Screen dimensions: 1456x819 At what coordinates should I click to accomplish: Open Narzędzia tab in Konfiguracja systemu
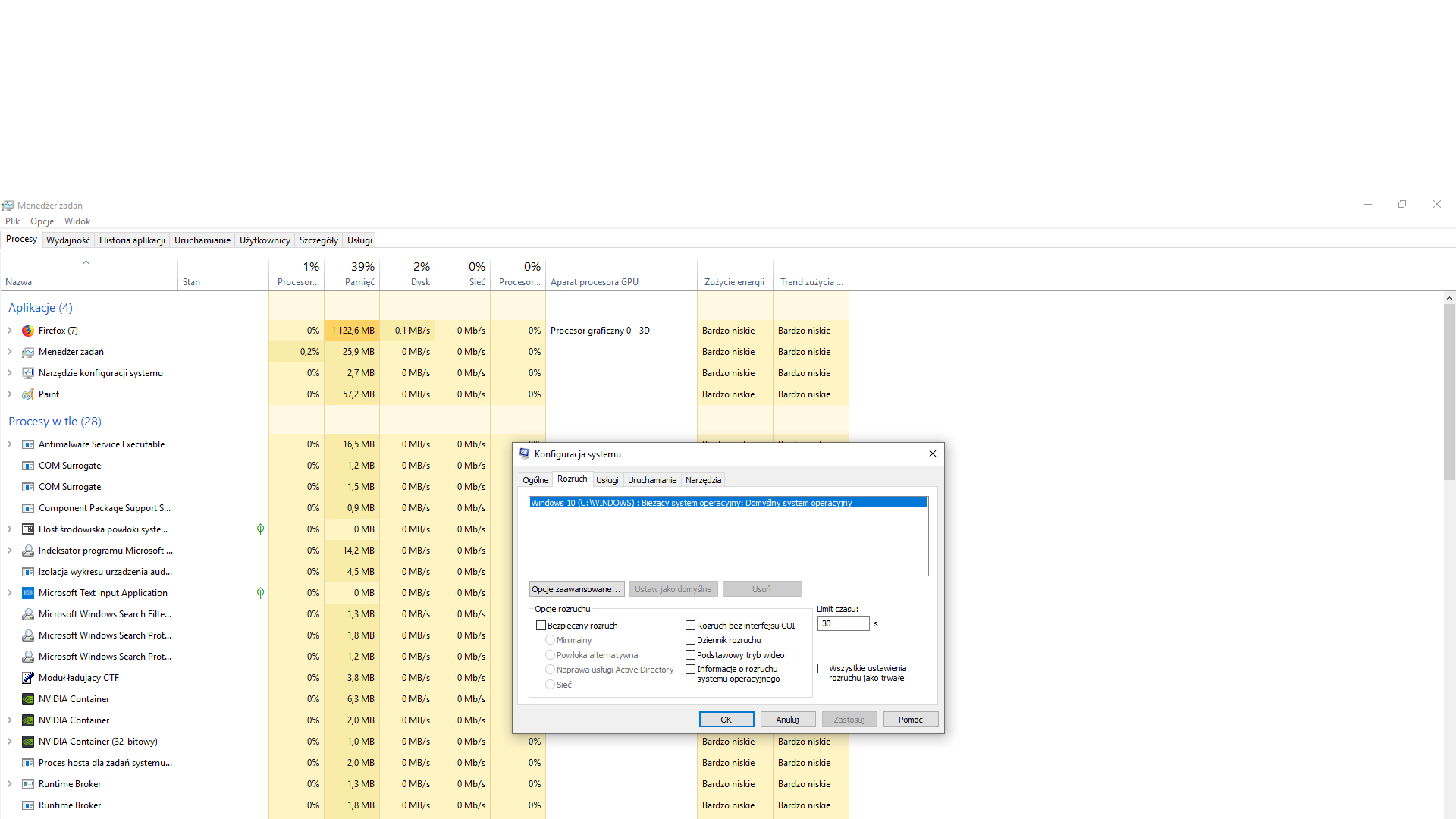pos(703,480)
